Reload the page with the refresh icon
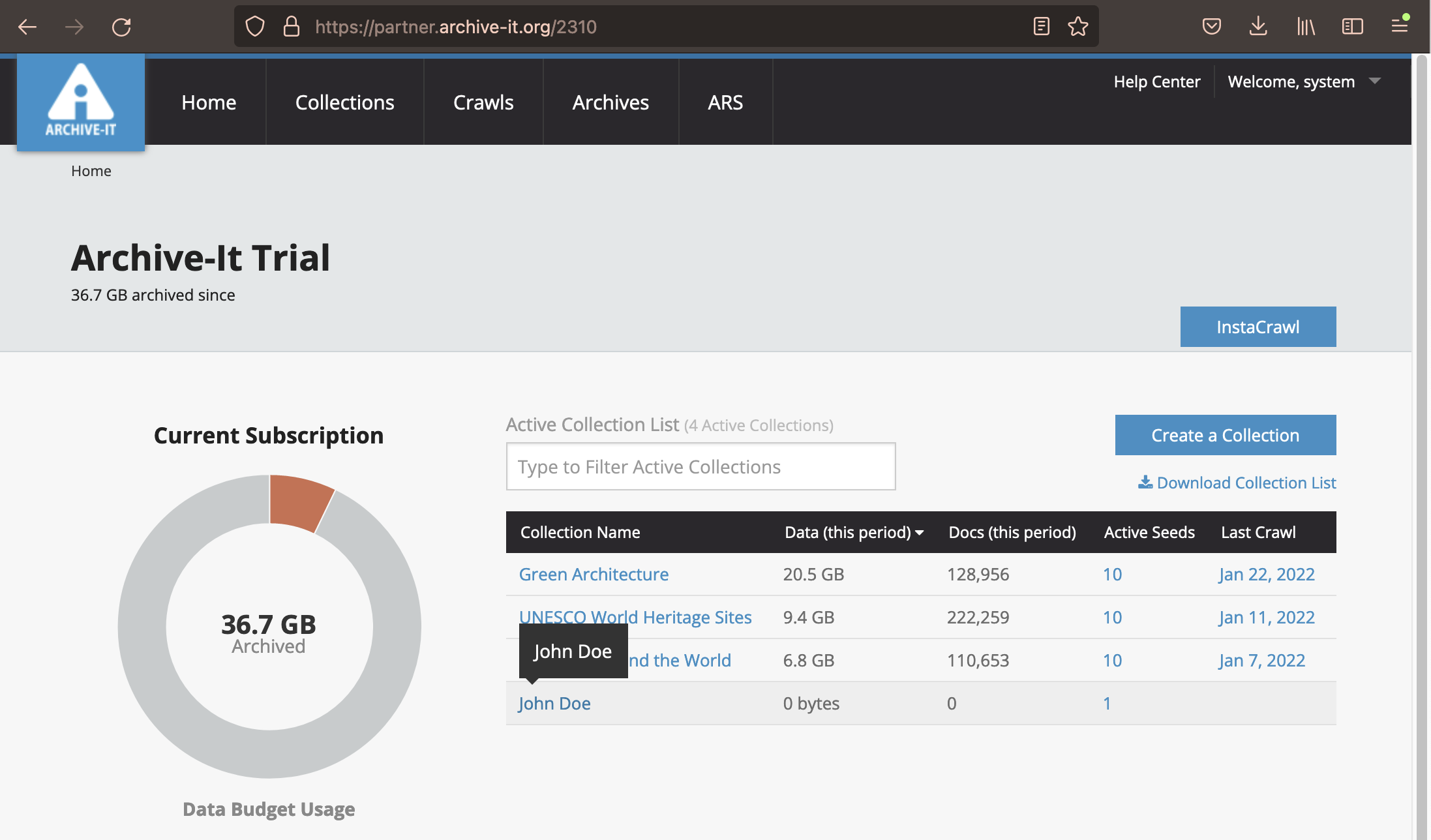1431x840 pixels. click(121, 27)
